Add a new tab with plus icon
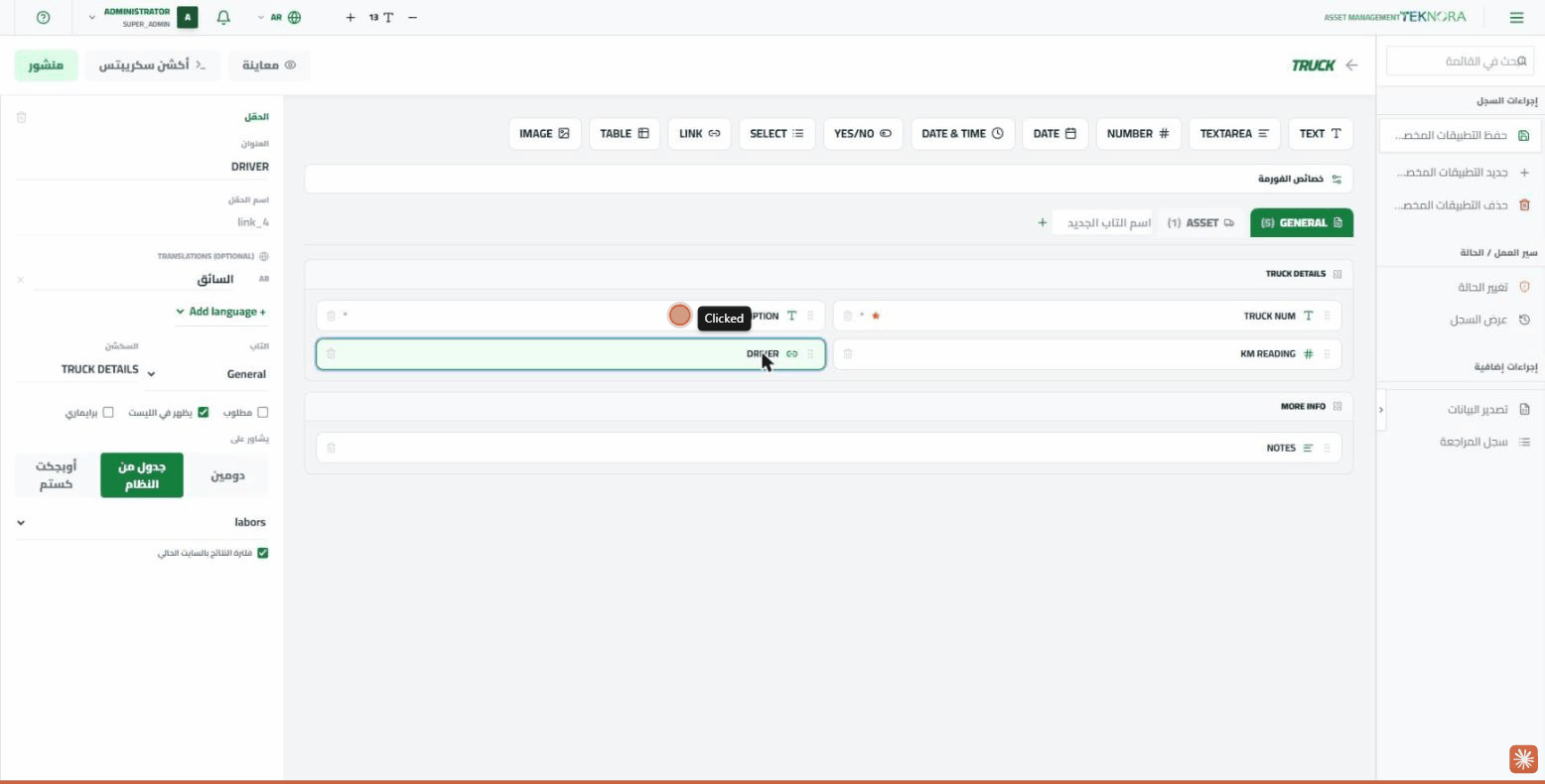Image resolution: width=1545 pixels, height=784 pixels. pyautogui.click(x=1043, y=222)
